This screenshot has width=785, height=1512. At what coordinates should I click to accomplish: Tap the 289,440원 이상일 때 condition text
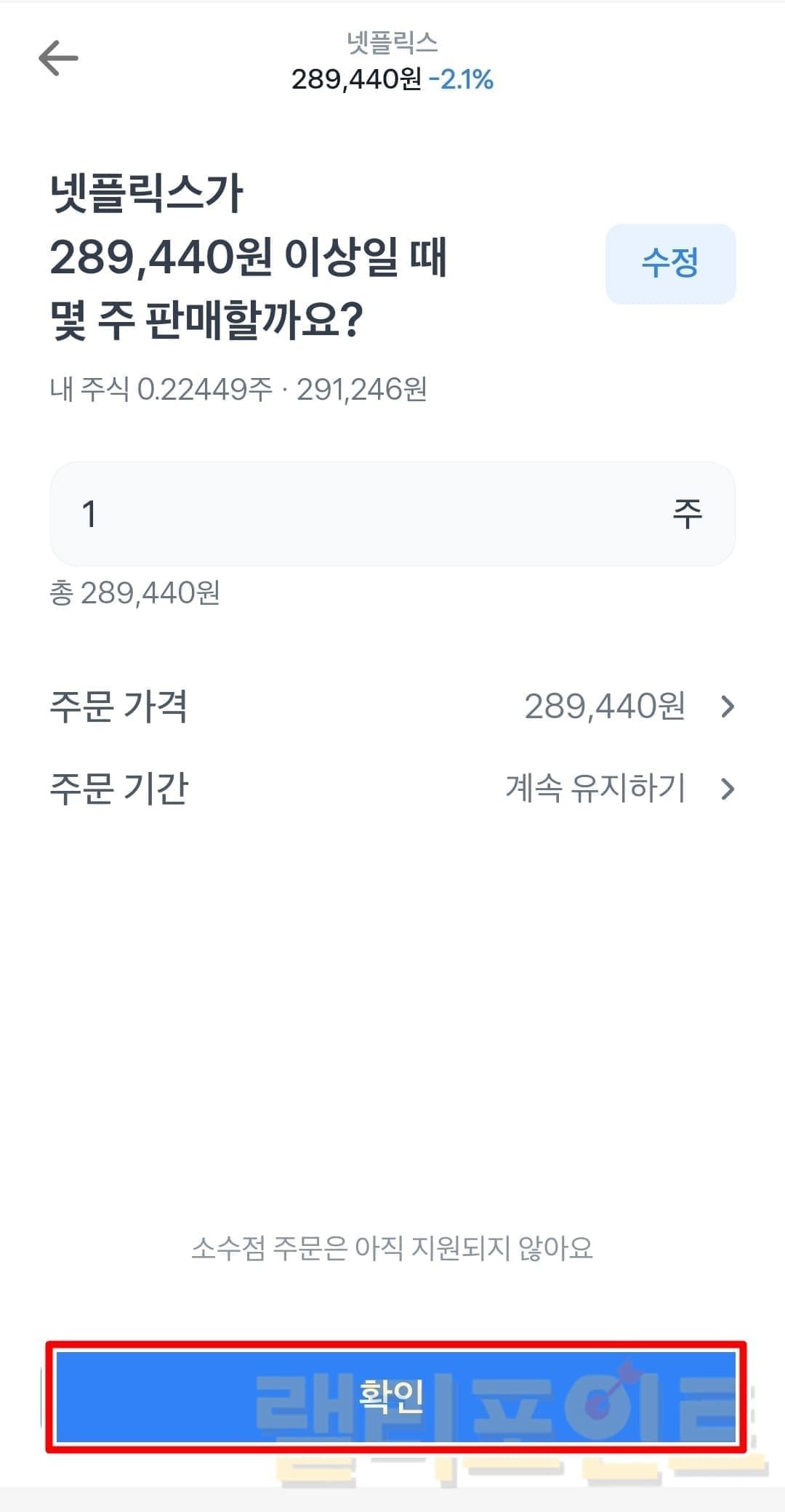pos(248,257)
